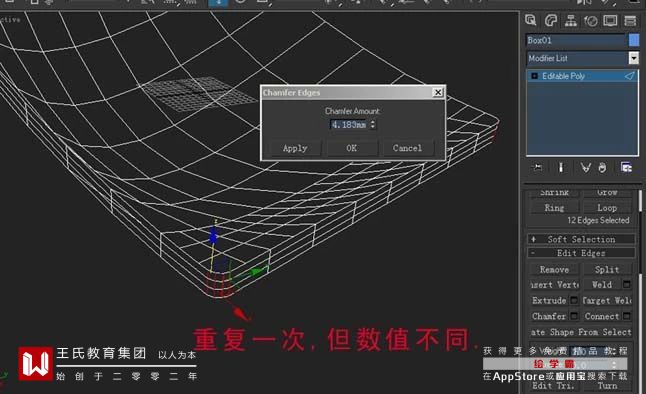
Task: Open Connect settings box beside Connect
Action: [627, 316]
